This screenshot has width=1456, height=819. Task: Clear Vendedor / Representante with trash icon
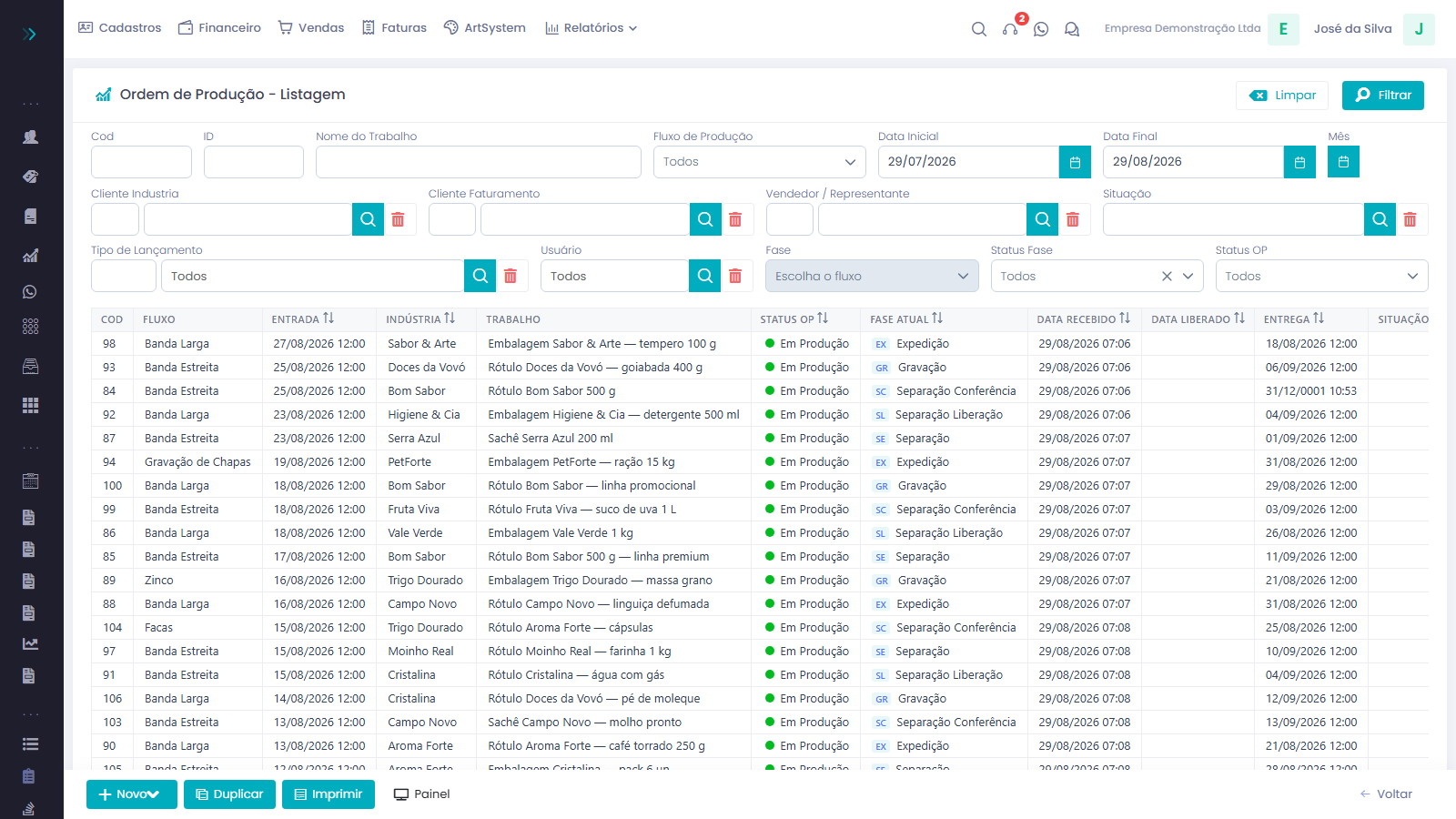[1073, 219]
